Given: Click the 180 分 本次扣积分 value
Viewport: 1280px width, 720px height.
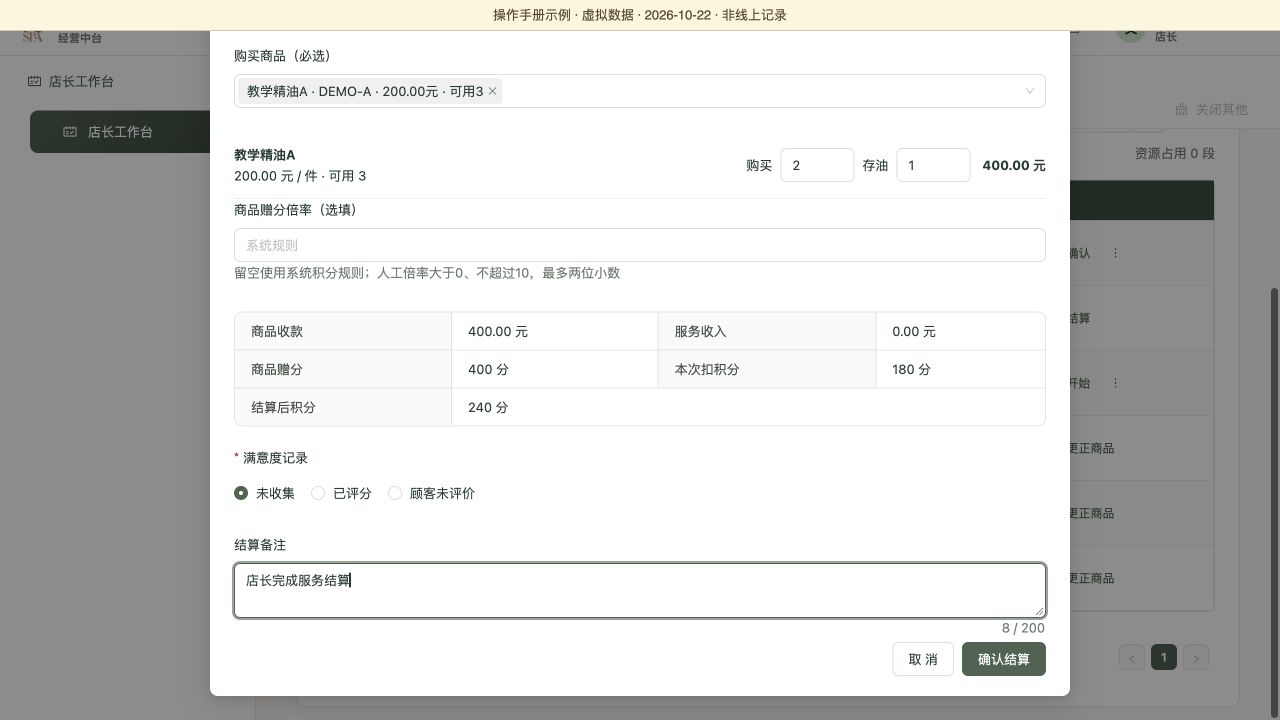Looking at the screenshot, I should coord(911,369).
